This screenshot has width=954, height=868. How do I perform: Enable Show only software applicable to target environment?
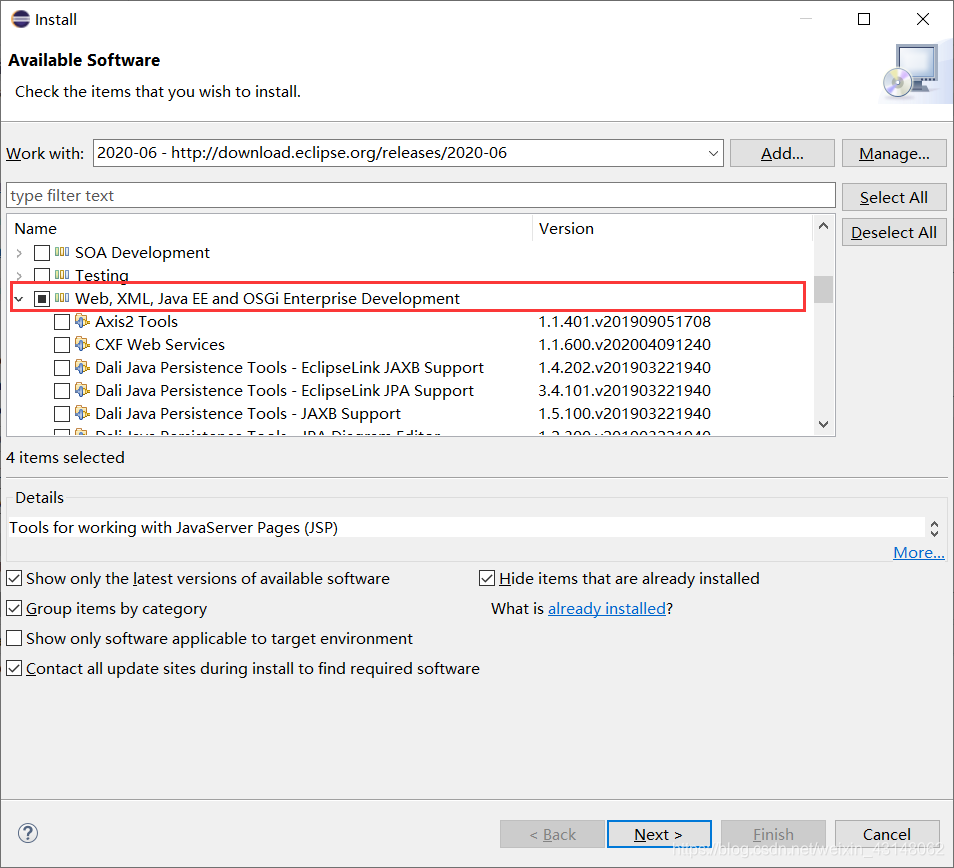click(14, 638)
